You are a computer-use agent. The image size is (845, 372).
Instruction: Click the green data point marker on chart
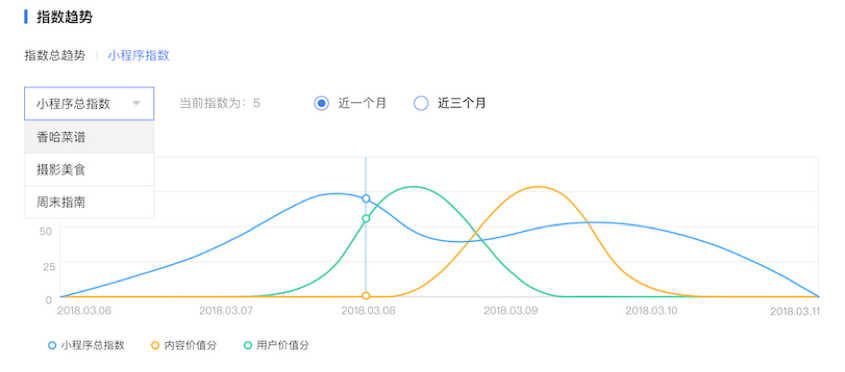pyautogui.click(x=366, y=218)
